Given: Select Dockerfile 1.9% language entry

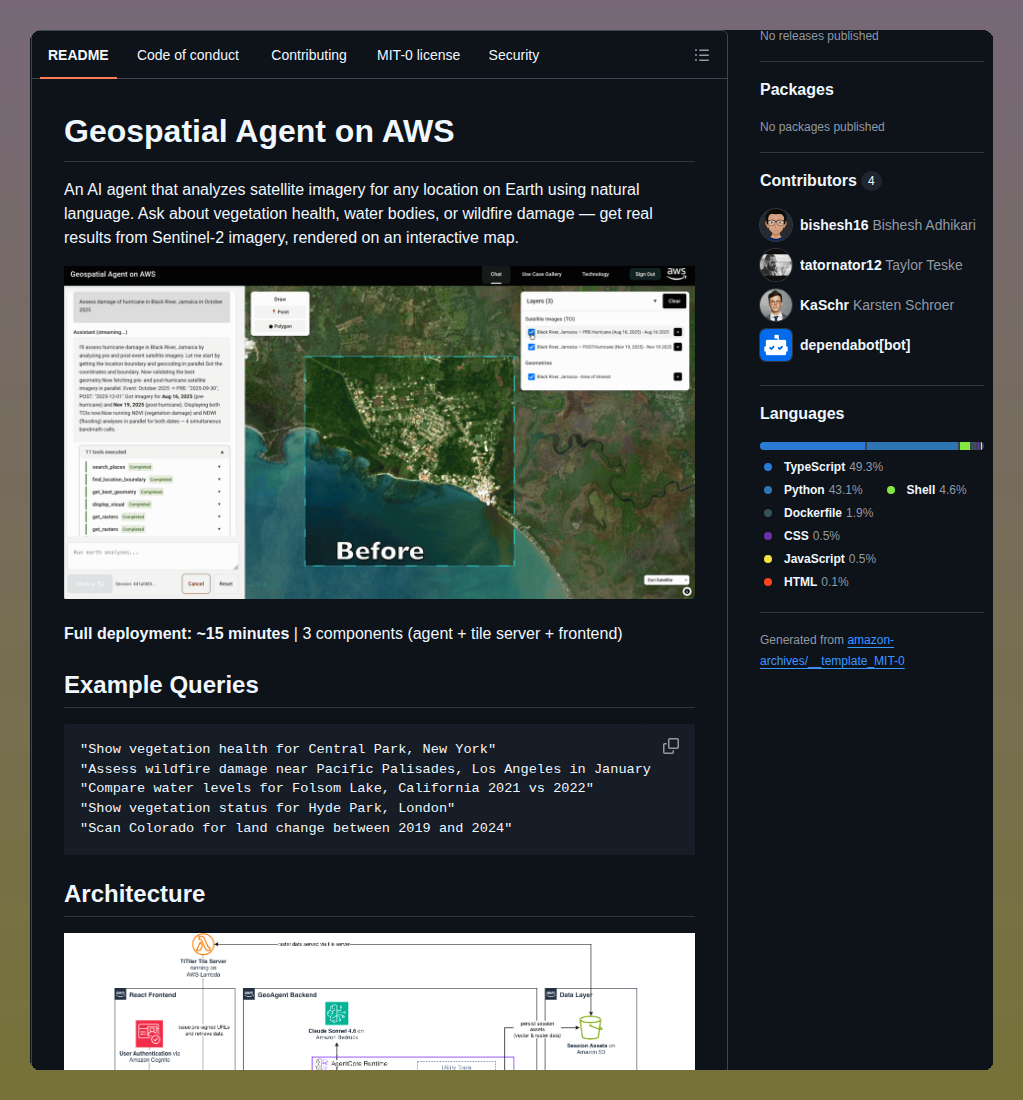Looking at the screenshot, I should (x=818, y=514).
